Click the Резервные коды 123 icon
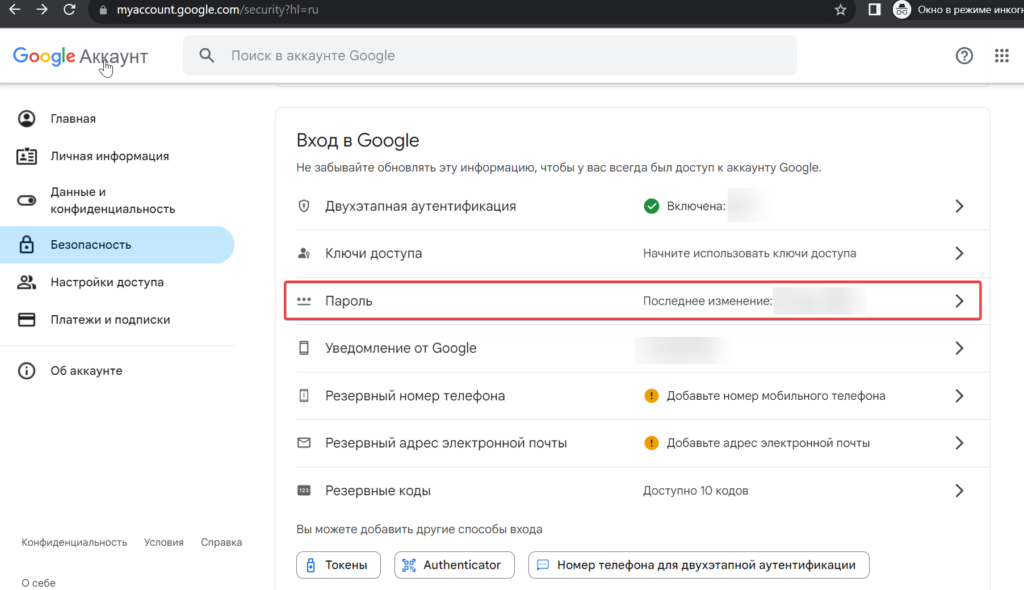The image size is (1024, 590). pos(304,490)
